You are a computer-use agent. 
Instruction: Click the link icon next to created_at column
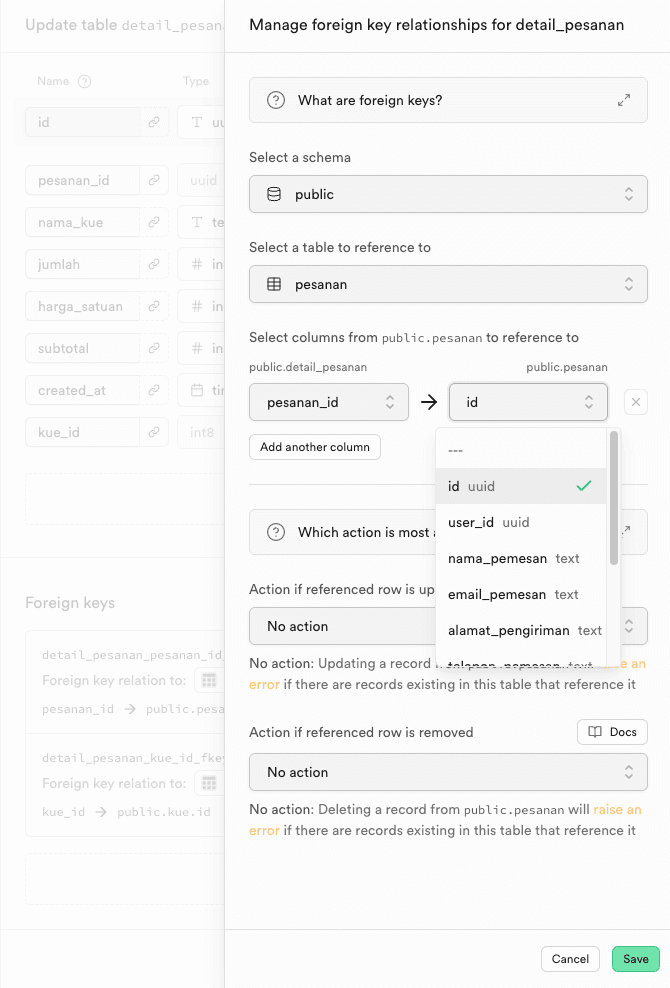tap(154, 390)
